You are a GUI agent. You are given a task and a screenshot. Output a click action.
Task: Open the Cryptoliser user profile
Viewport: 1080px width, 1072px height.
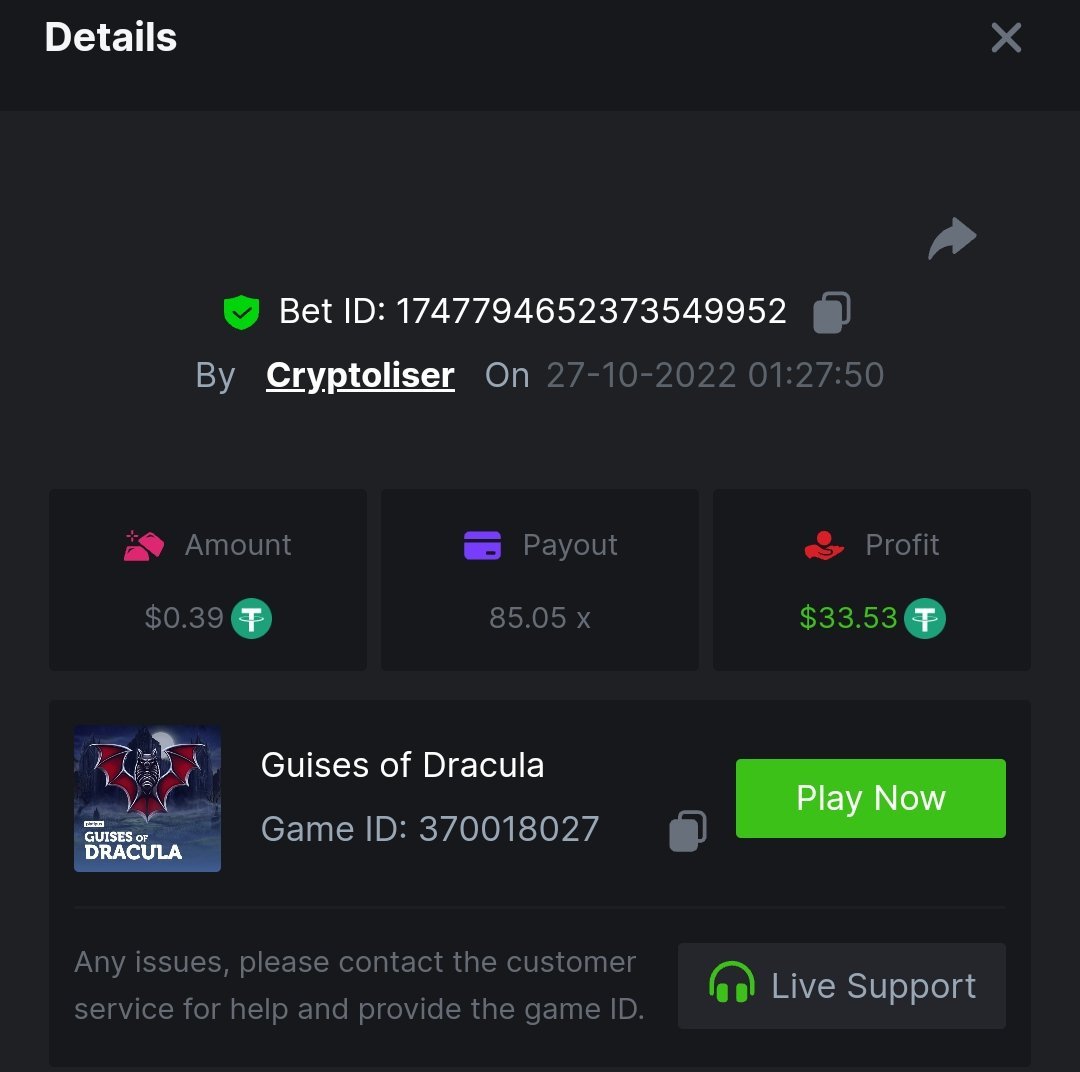tap(360, 375)
